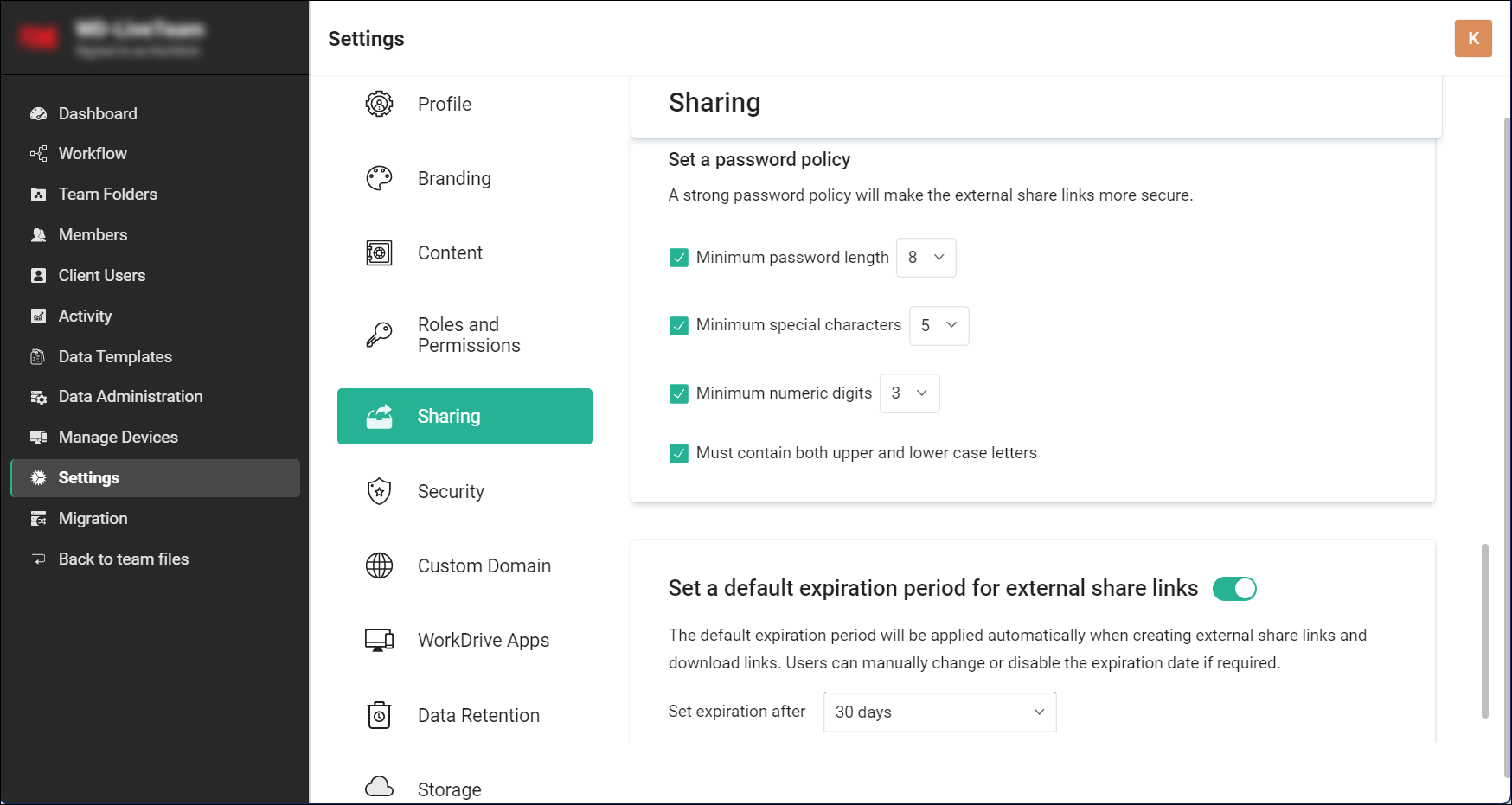
Task: Open the Storage settings section
Action: (449, 789)
